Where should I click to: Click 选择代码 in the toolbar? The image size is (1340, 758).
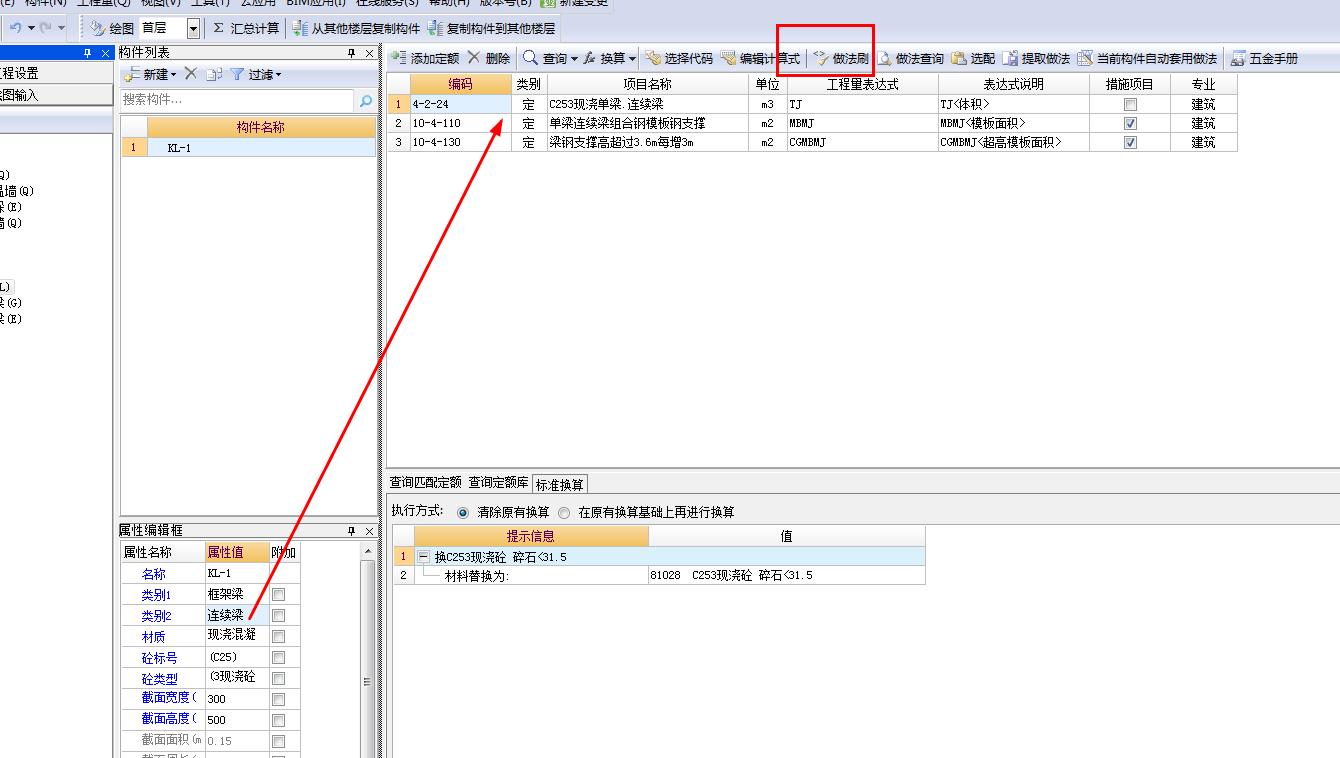[679, 58]
